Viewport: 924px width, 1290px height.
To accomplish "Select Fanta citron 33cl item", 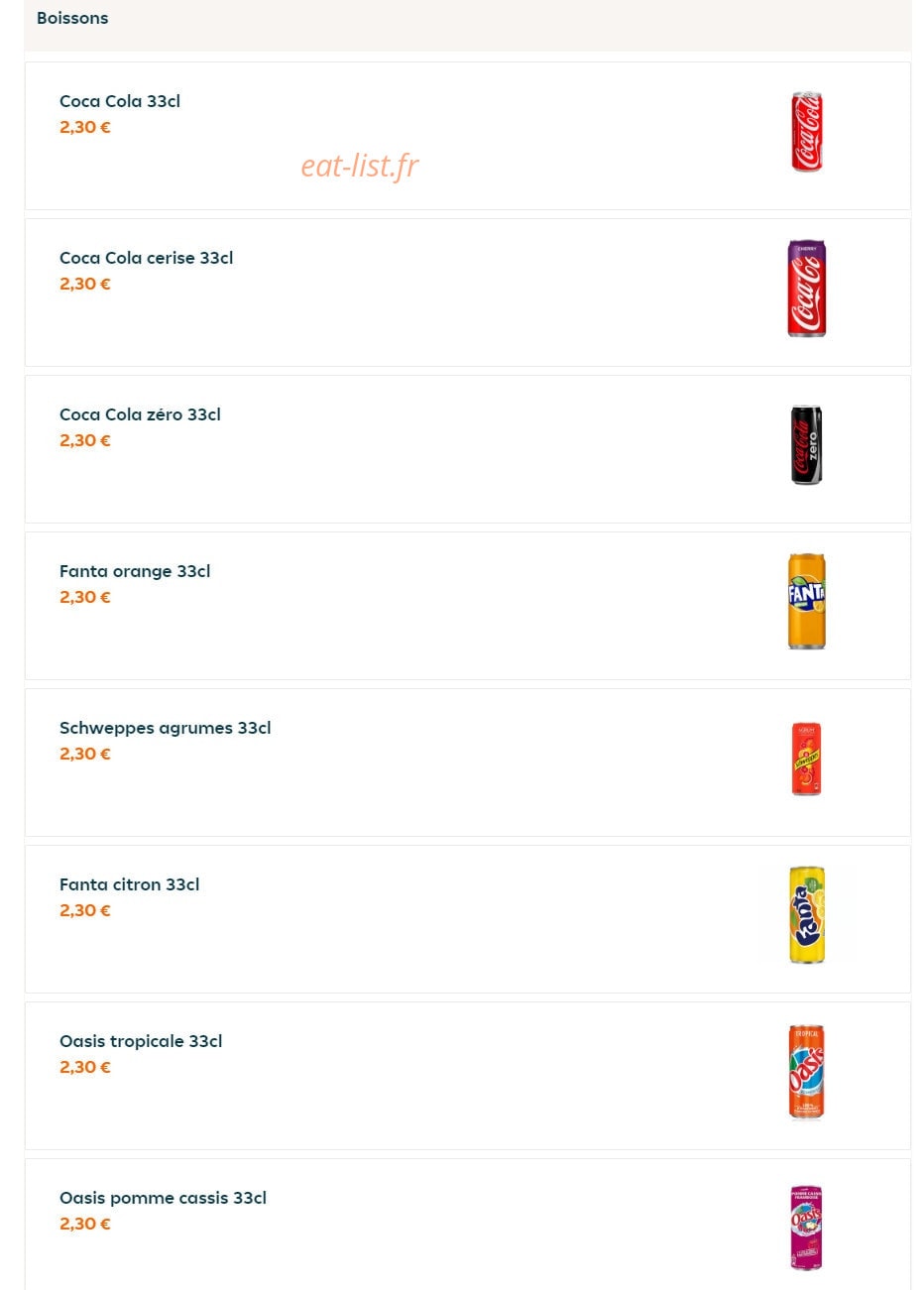I will tap(130, 884).
